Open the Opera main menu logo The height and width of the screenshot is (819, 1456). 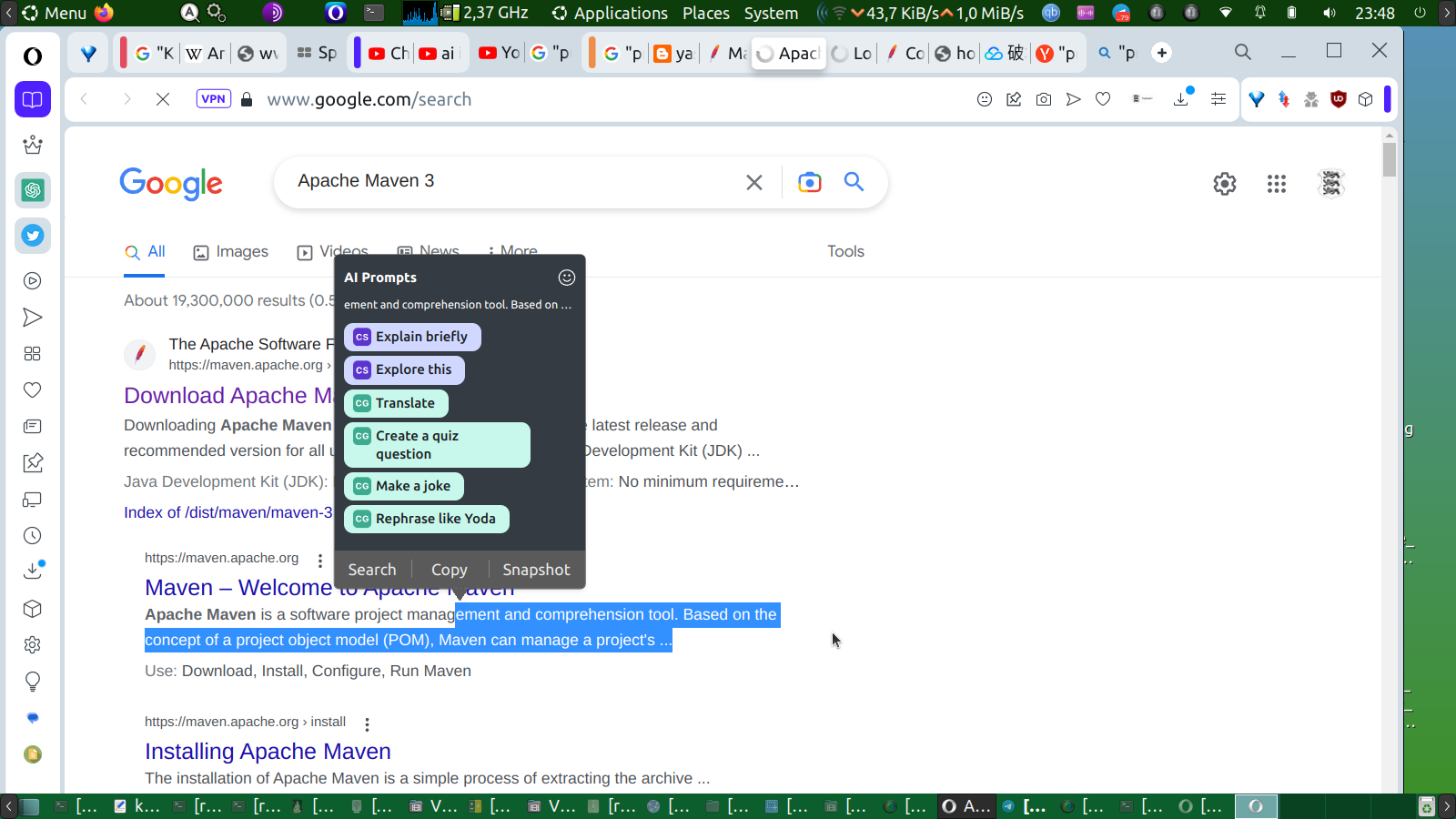click(33, 56)
